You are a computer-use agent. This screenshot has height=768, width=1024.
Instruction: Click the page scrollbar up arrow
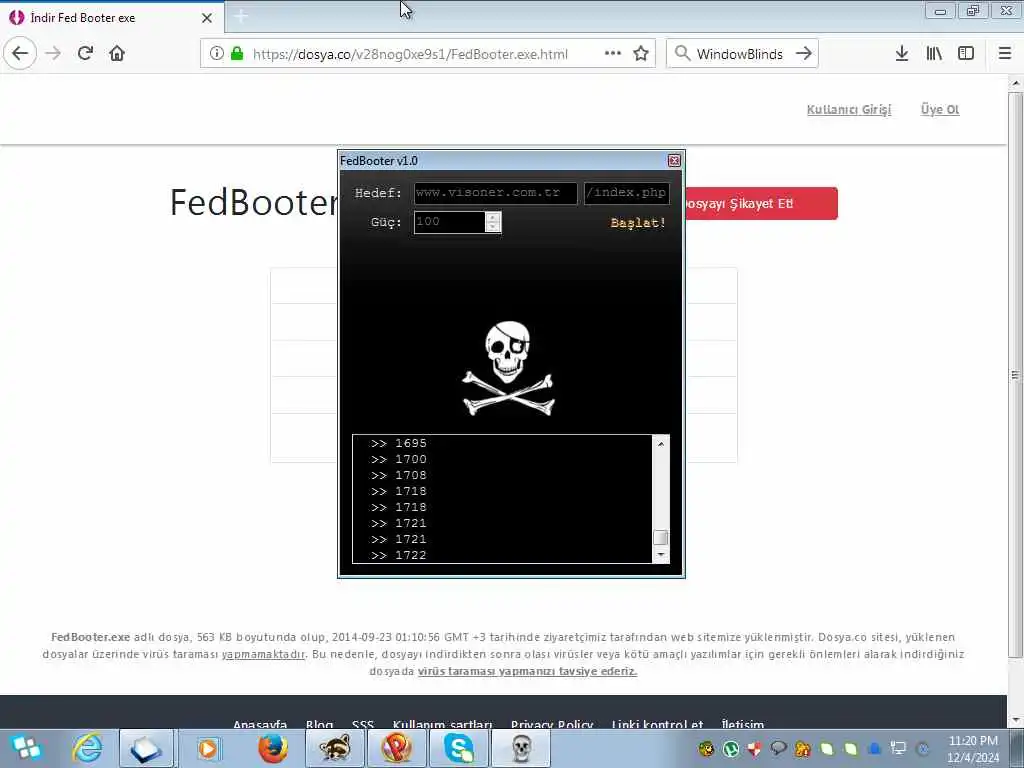[1016, 83]
